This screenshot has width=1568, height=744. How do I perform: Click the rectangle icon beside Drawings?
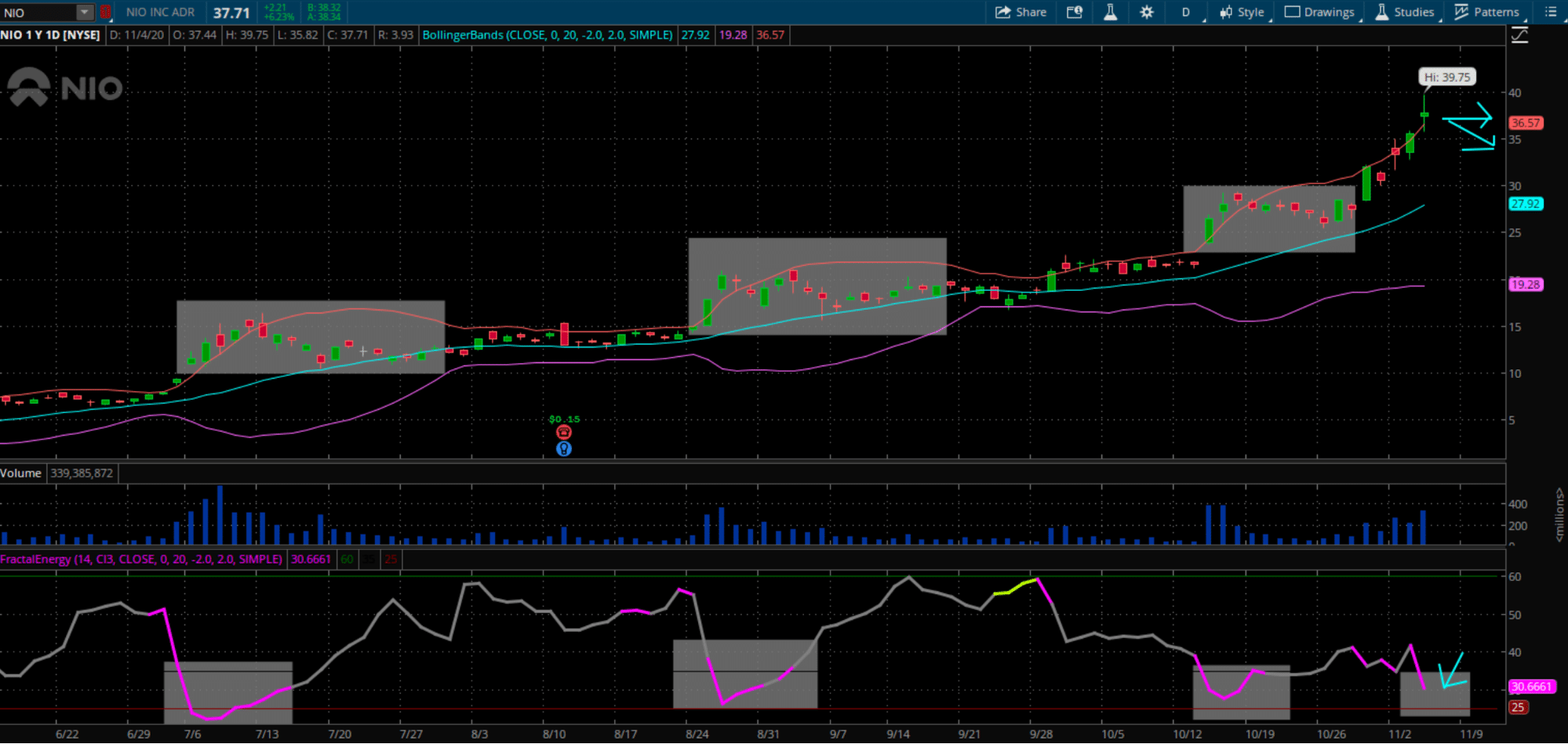pyautogui.click(x=1292, y=12)
